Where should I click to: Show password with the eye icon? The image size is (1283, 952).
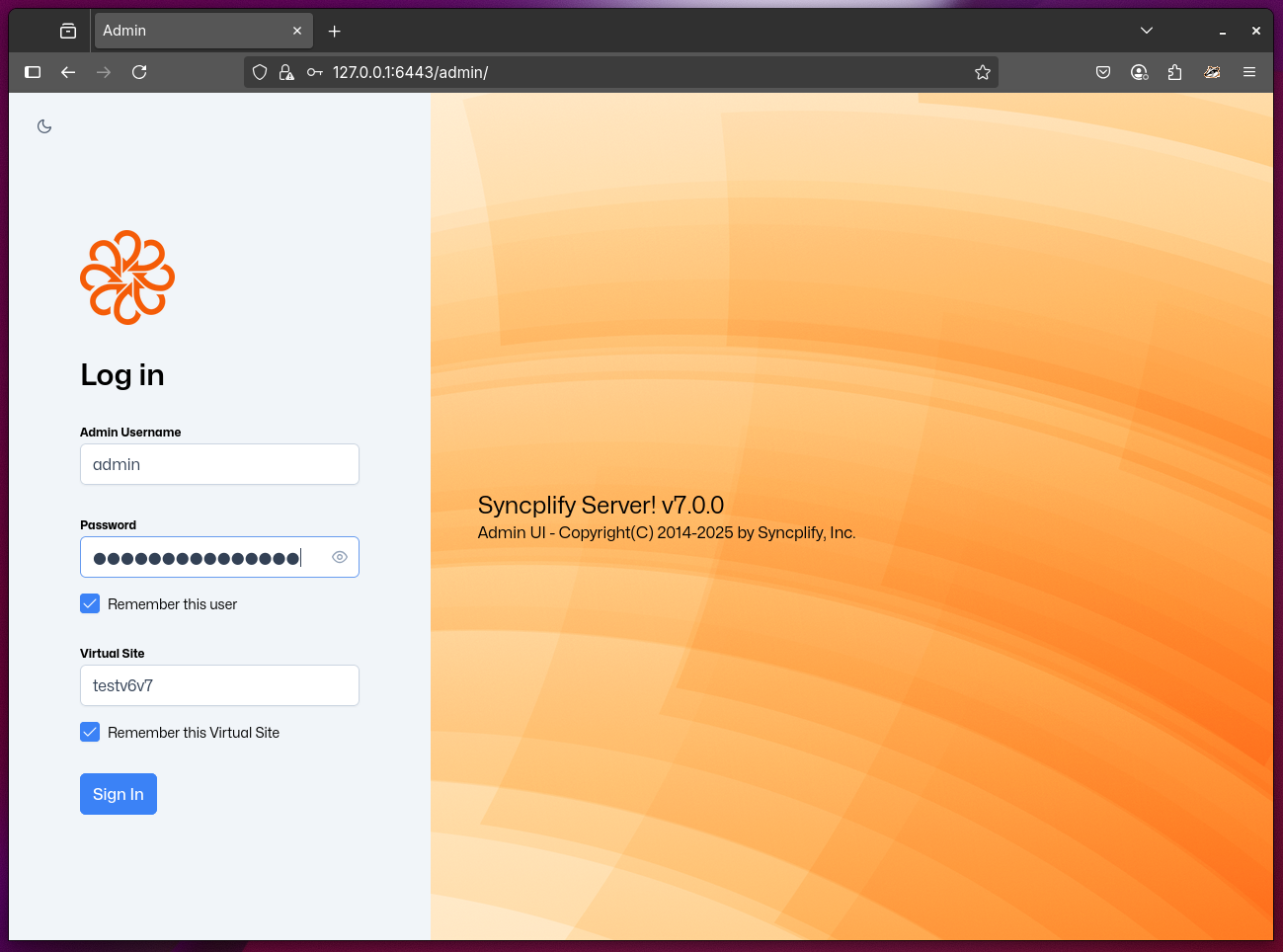[x=339, y=557]
